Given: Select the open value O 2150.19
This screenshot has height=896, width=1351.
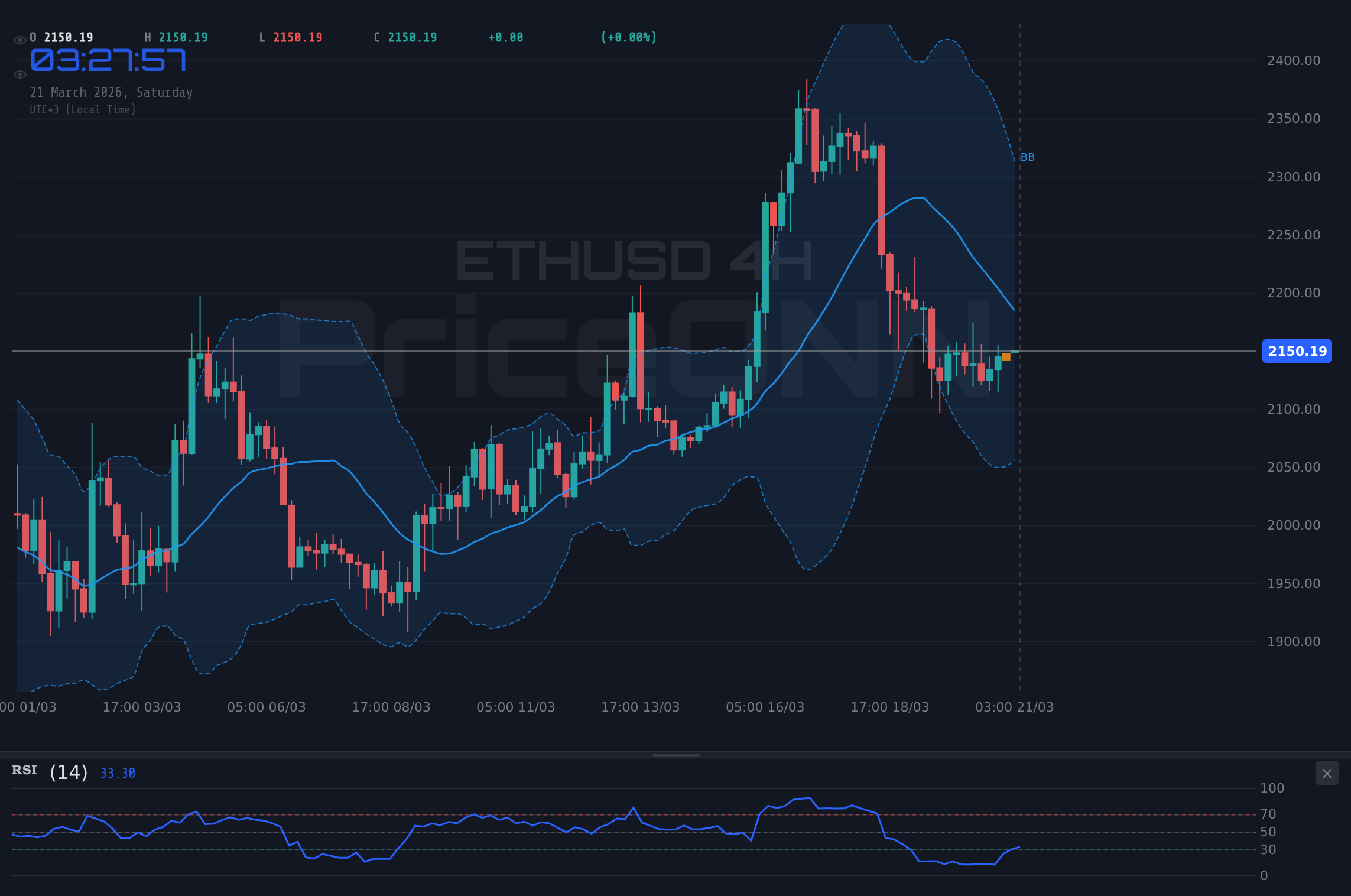Looking at the screenshot, I should (x=61, y=37).
